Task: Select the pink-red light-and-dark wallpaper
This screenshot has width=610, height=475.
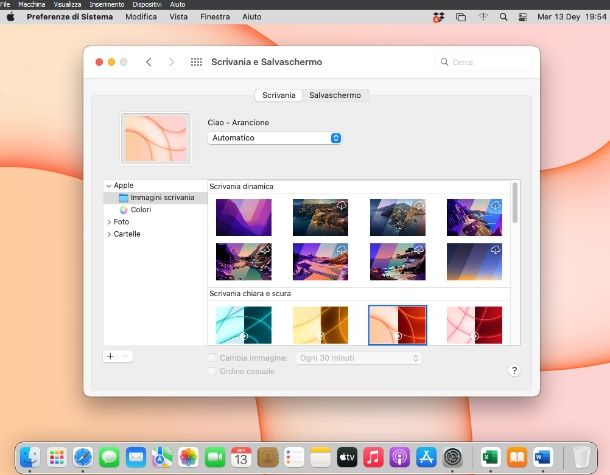Action: coord(474,325)
